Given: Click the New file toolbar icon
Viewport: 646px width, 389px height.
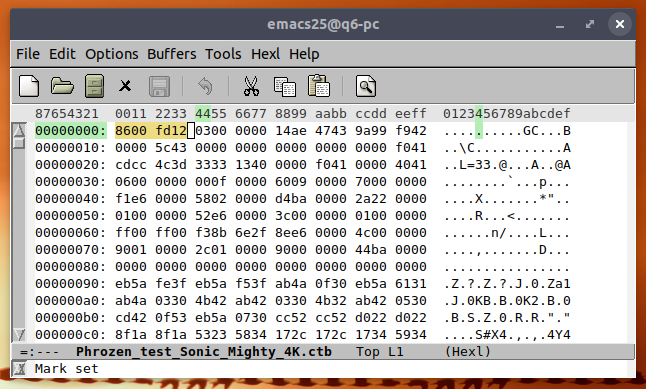Looking at the screenshot, I should point(29,86).
